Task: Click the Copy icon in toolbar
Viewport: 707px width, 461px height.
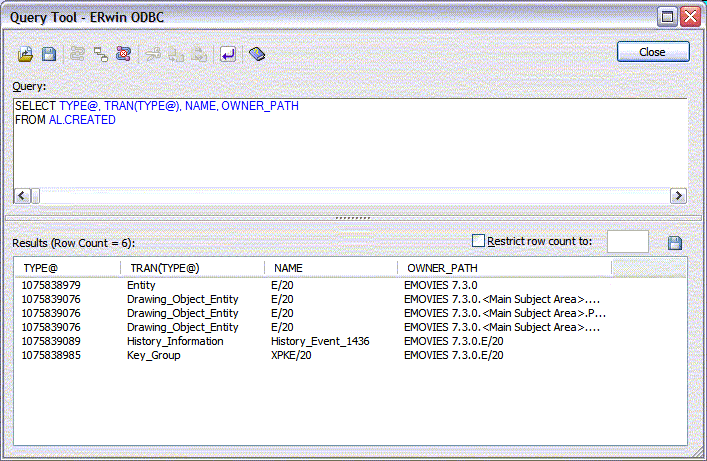Action: pos(176,54)
